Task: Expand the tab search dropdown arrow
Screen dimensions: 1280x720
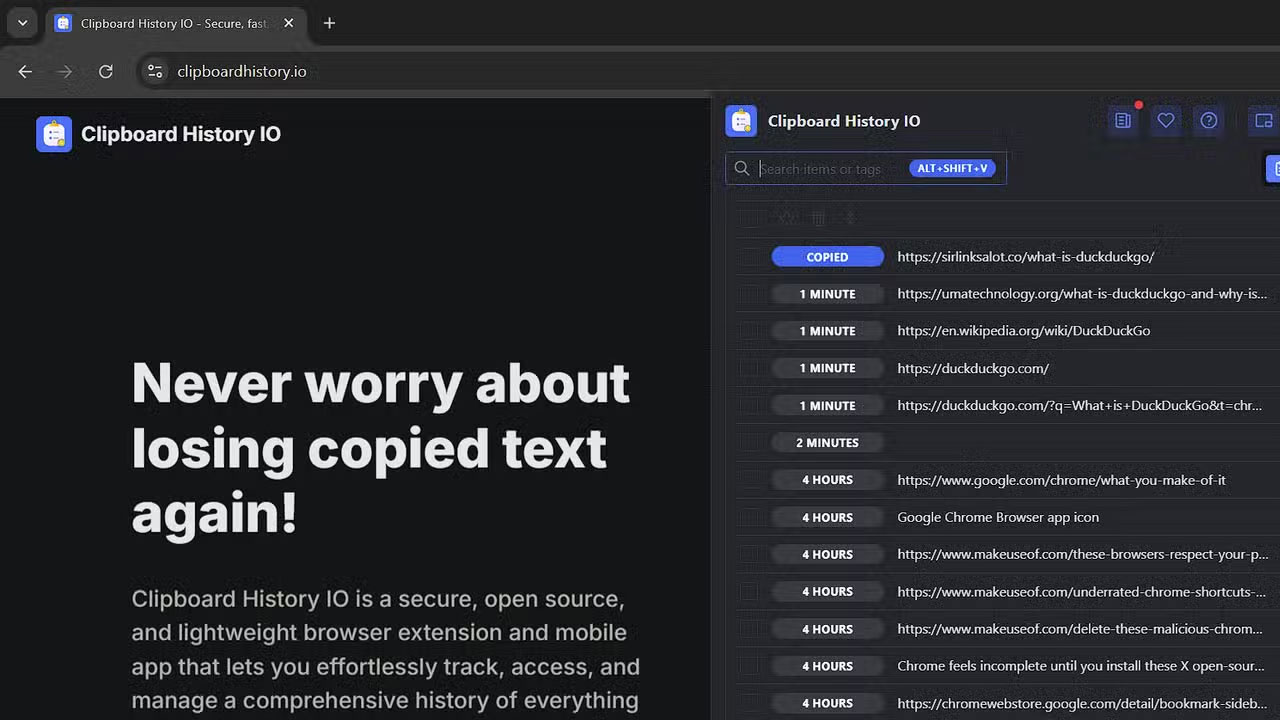Action: pyautogui.click(x=22, y=23)
